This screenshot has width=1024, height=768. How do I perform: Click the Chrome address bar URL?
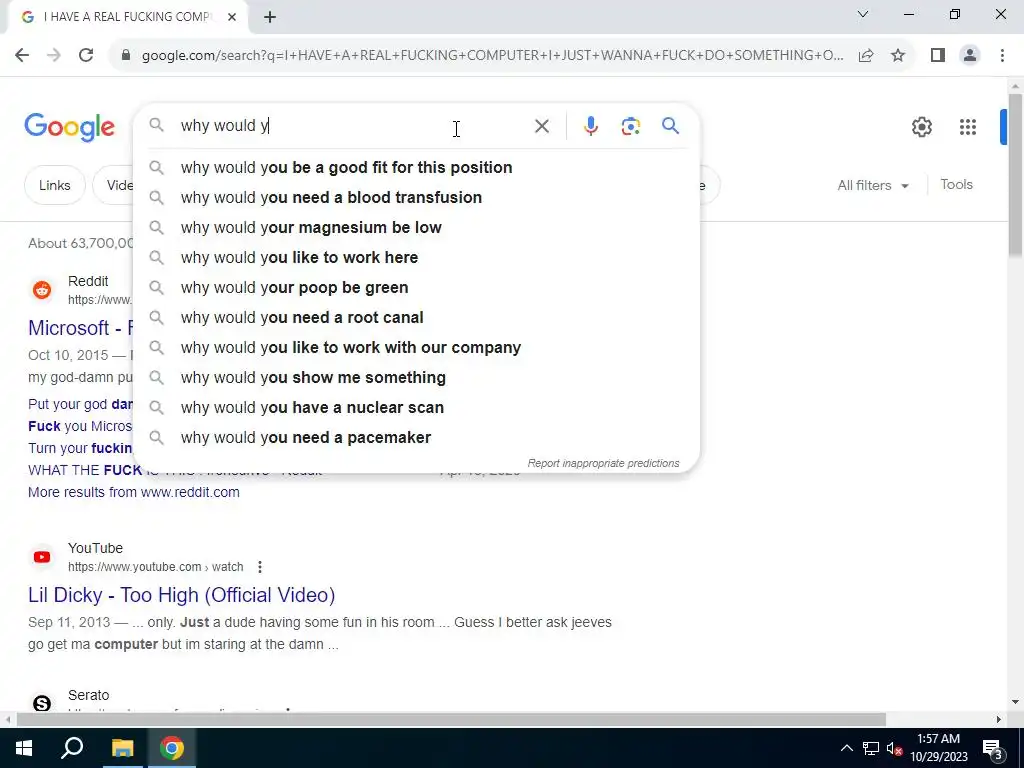pyautogui.click(x=492, y=56)
